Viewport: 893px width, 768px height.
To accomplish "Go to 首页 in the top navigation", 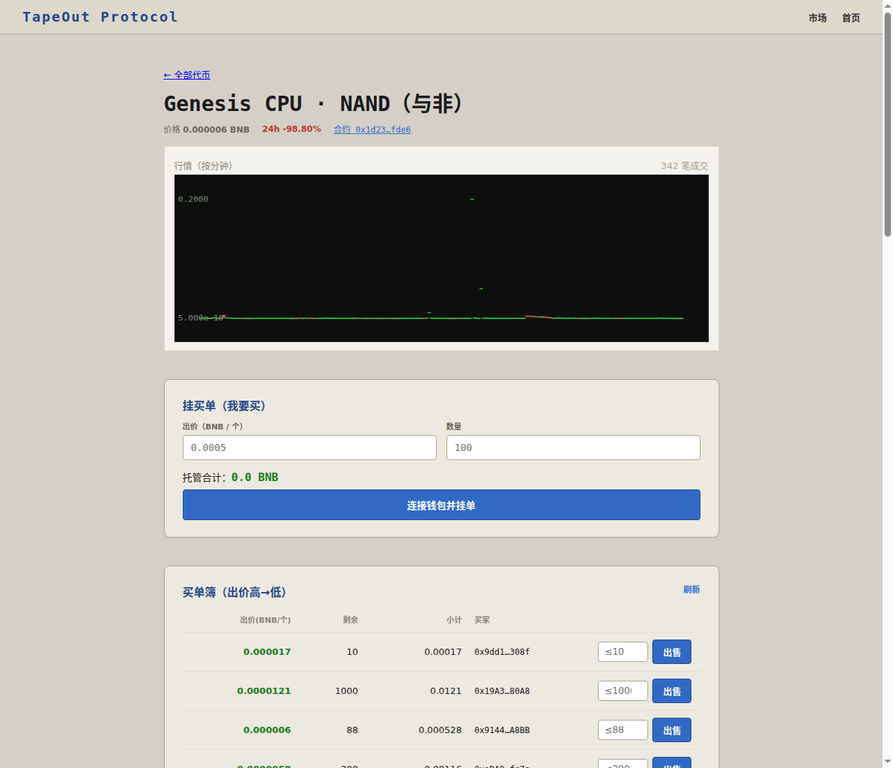I will coord(851,18).
